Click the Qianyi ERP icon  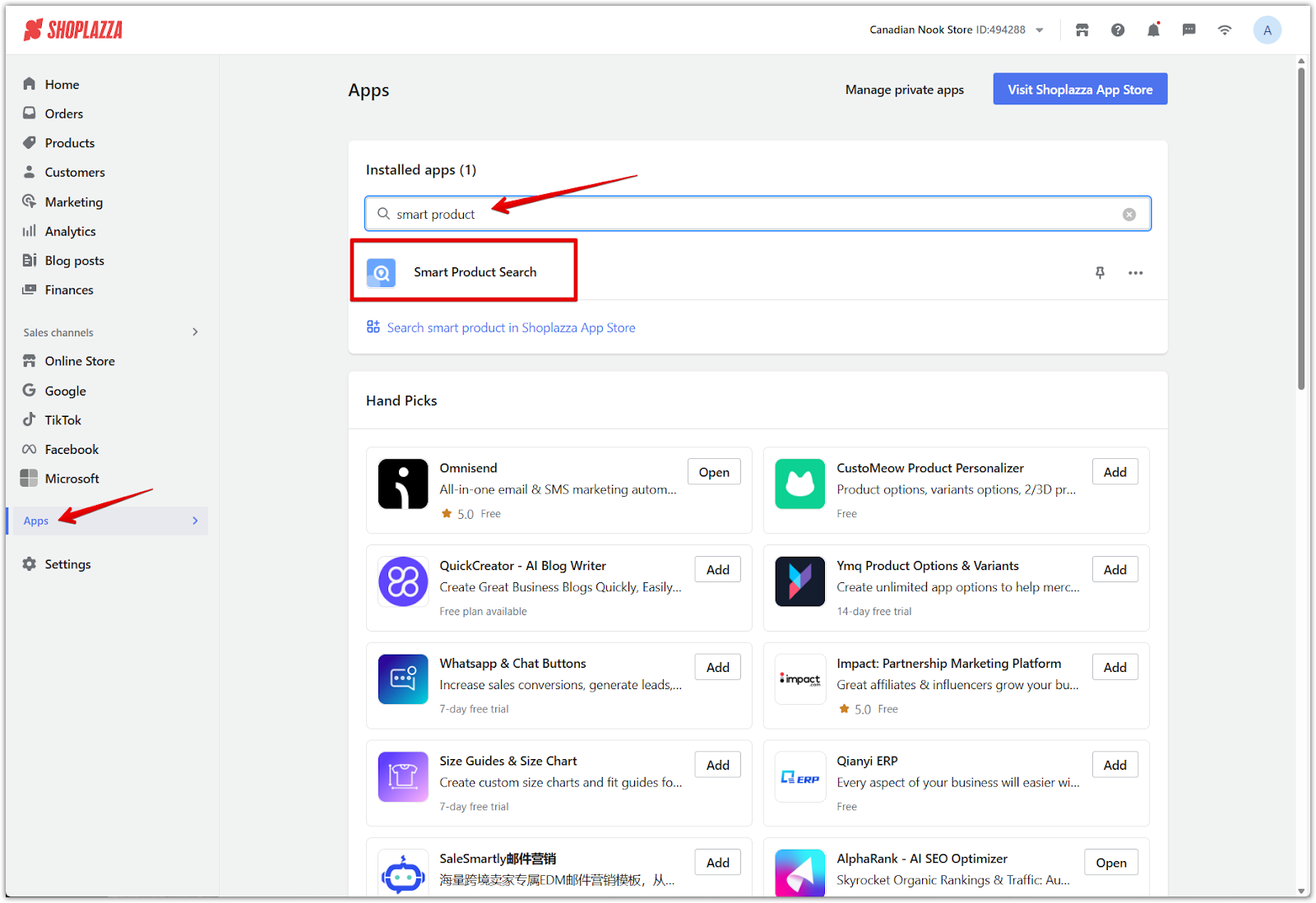pyautogui.click(x=799, y=777)
